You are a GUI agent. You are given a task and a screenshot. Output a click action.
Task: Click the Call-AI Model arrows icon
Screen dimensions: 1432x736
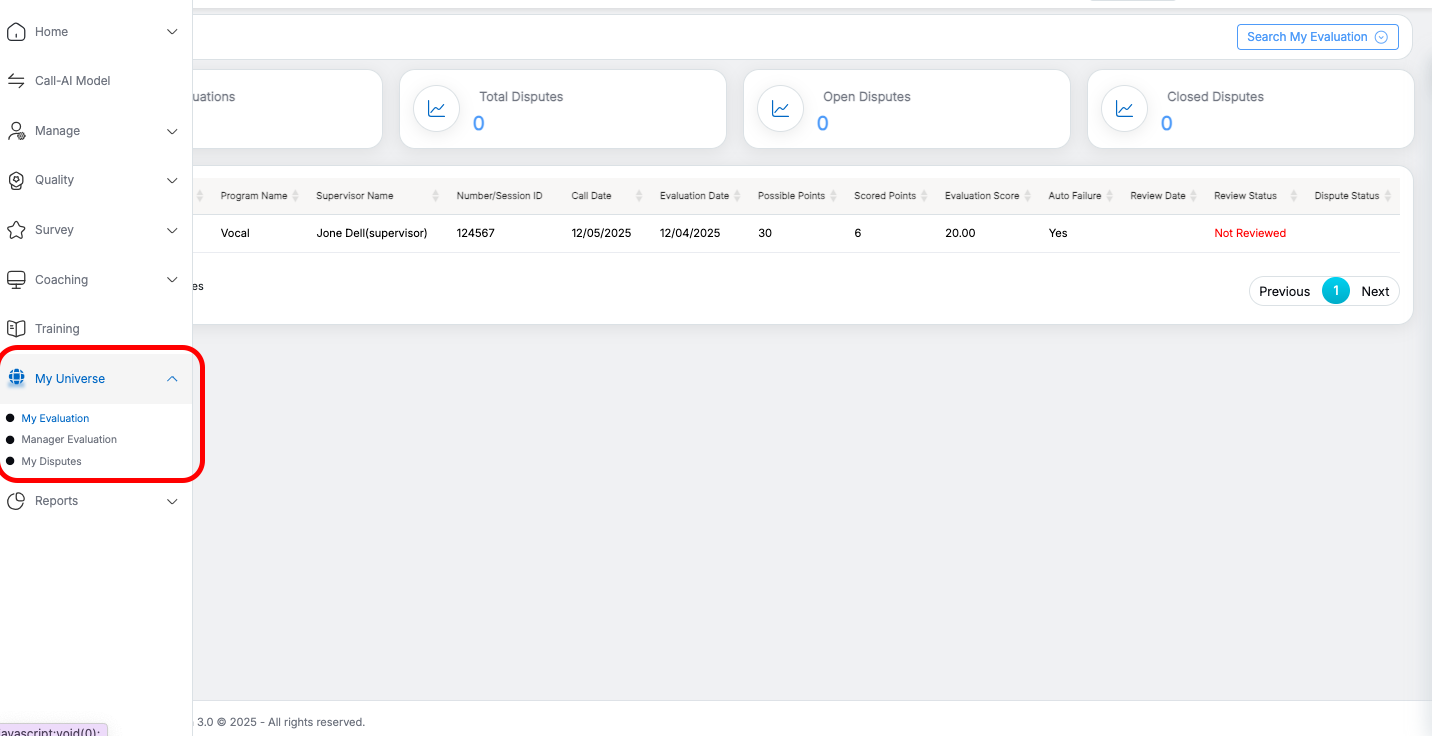click(x=16, y=81)
